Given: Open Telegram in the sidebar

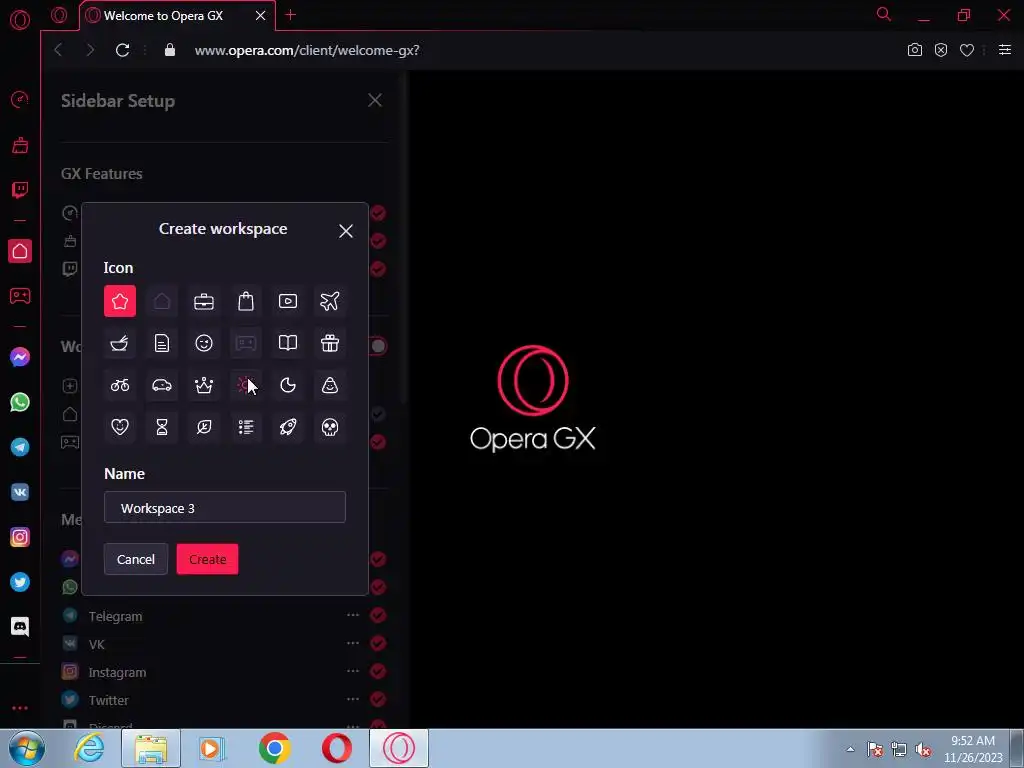Looking at the screenshot, I should pyautogui.click(x=20, y=447).
